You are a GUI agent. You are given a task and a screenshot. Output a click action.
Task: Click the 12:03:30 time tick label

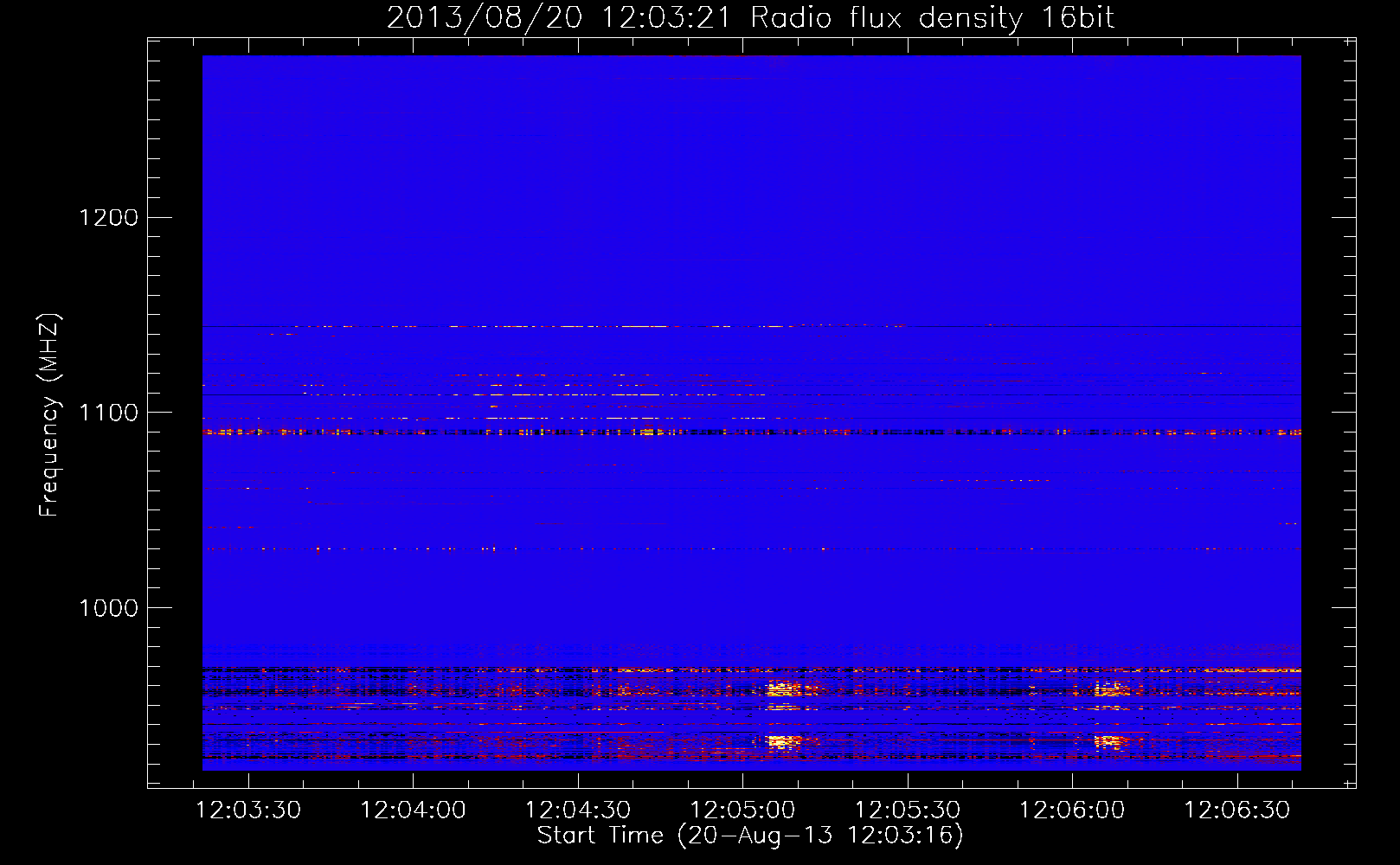248,811
